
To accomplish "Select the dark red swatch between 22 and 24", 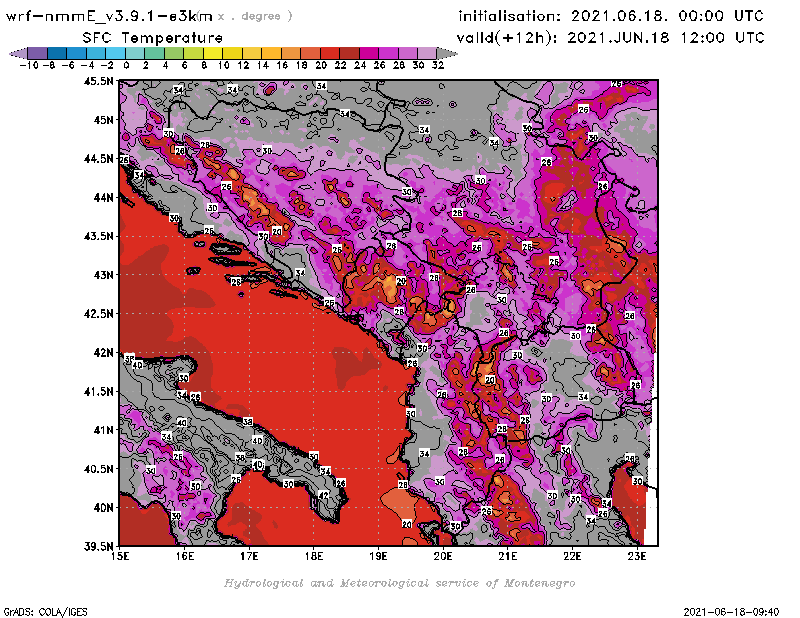I will (349, 53).
